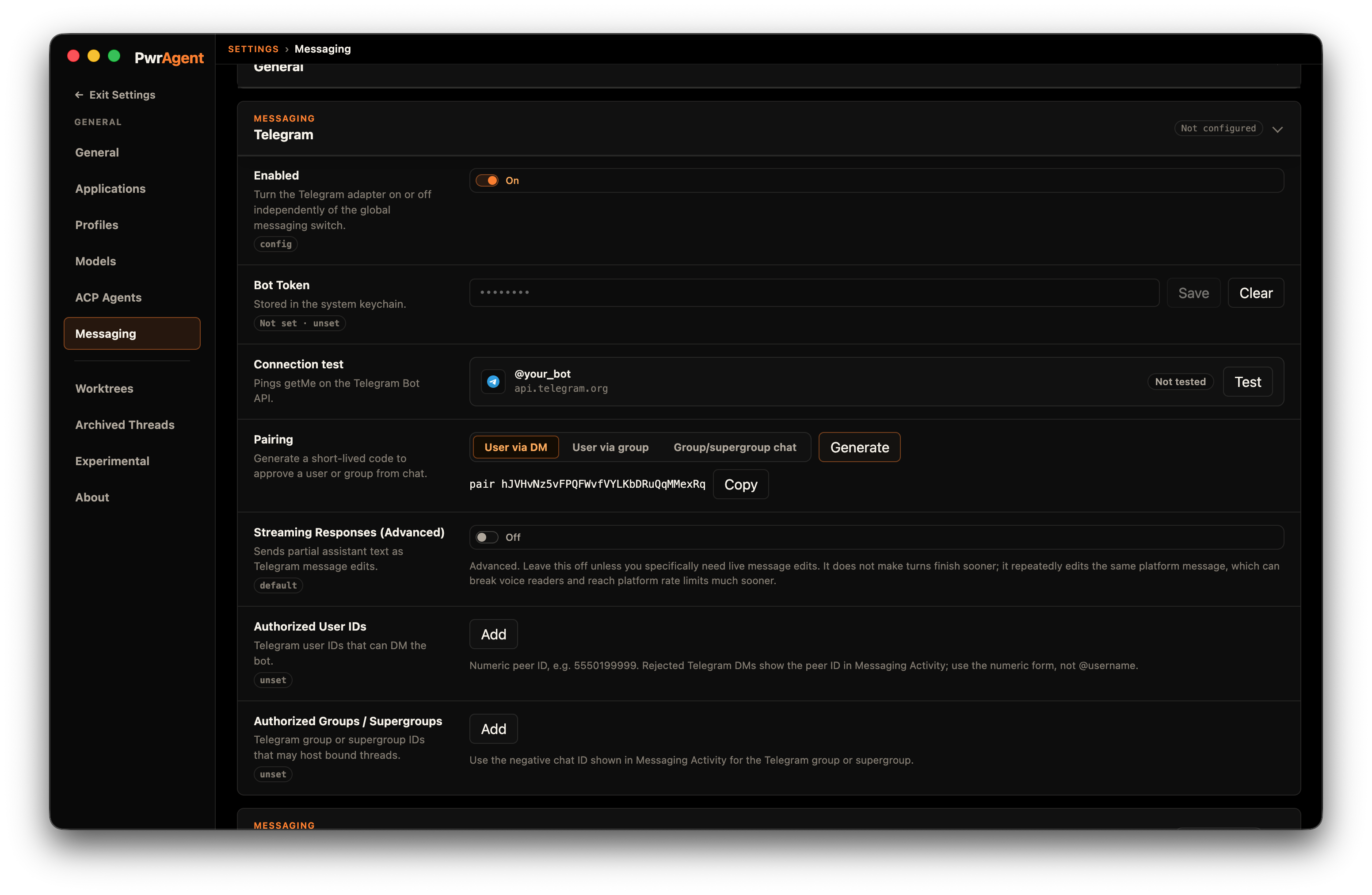Screen dimensions: 1372x895
Task: Save the Bot Token
Action: [1193, 293]
